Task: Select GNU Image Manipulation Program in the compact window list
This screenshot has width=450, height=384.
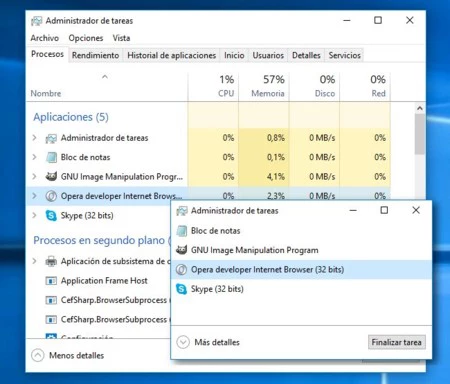Action: [x=301, y=250]
